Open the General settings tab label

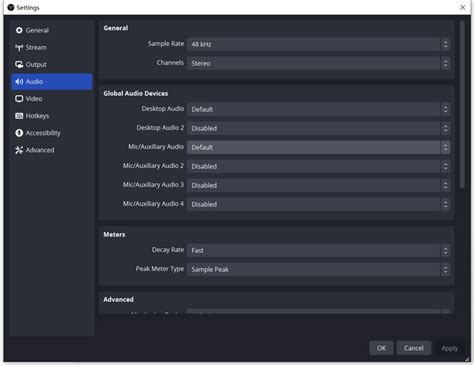click(37, 30)
